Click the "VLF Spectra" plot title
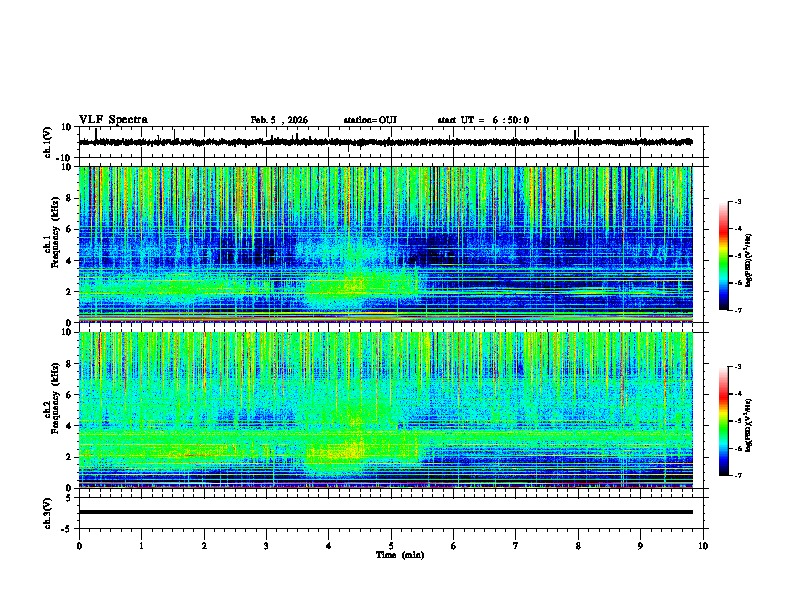The image size is (792, 612). 113,120
